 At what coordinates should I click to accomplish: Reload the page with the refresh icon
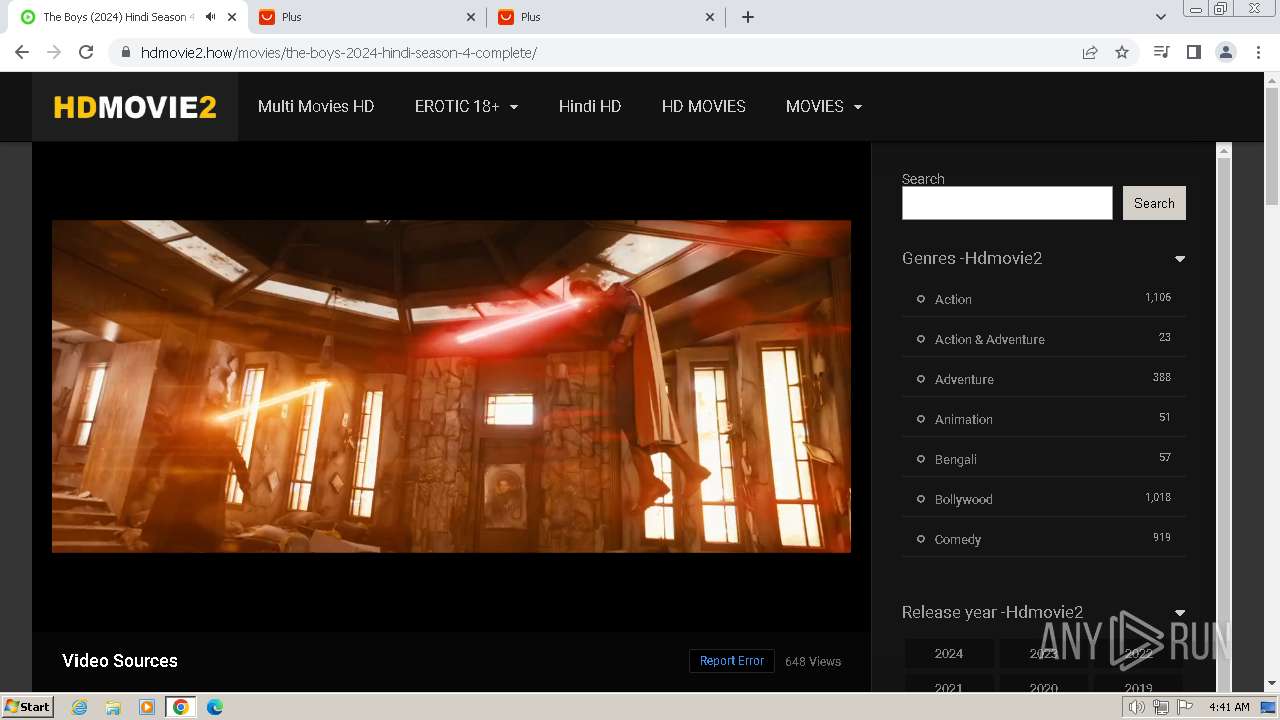coord(86,52)
